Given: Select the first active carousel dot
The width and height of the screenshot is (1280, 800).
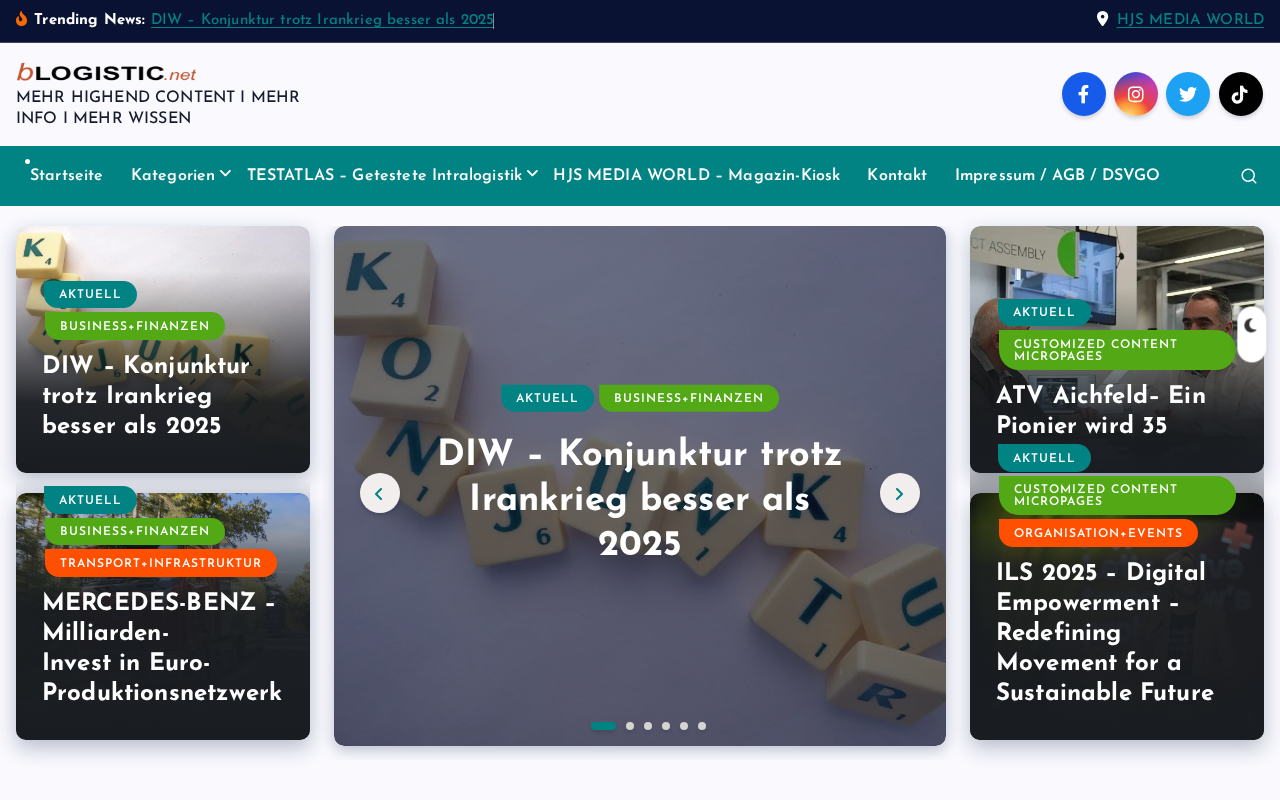Looking at the screenshot, I should tap(603, 726).
